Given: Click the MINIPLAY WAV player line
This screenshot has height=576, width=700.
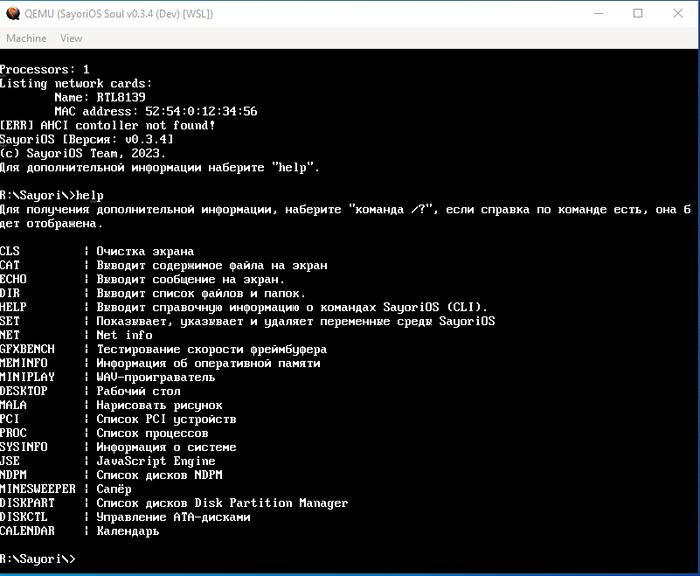Looking at the screenshot, I should (x=108, y=377).
